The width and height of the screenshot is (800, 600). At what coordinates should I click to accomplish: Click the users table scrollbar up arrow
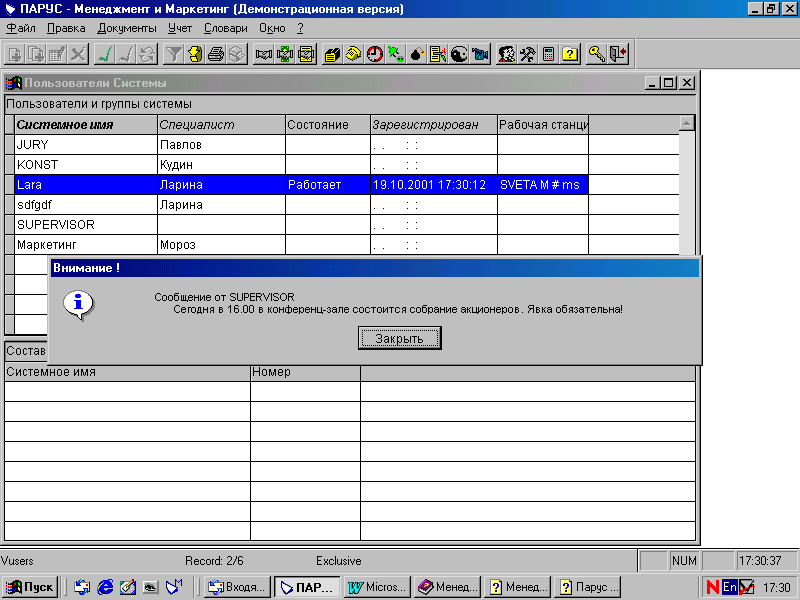[687, 124]
